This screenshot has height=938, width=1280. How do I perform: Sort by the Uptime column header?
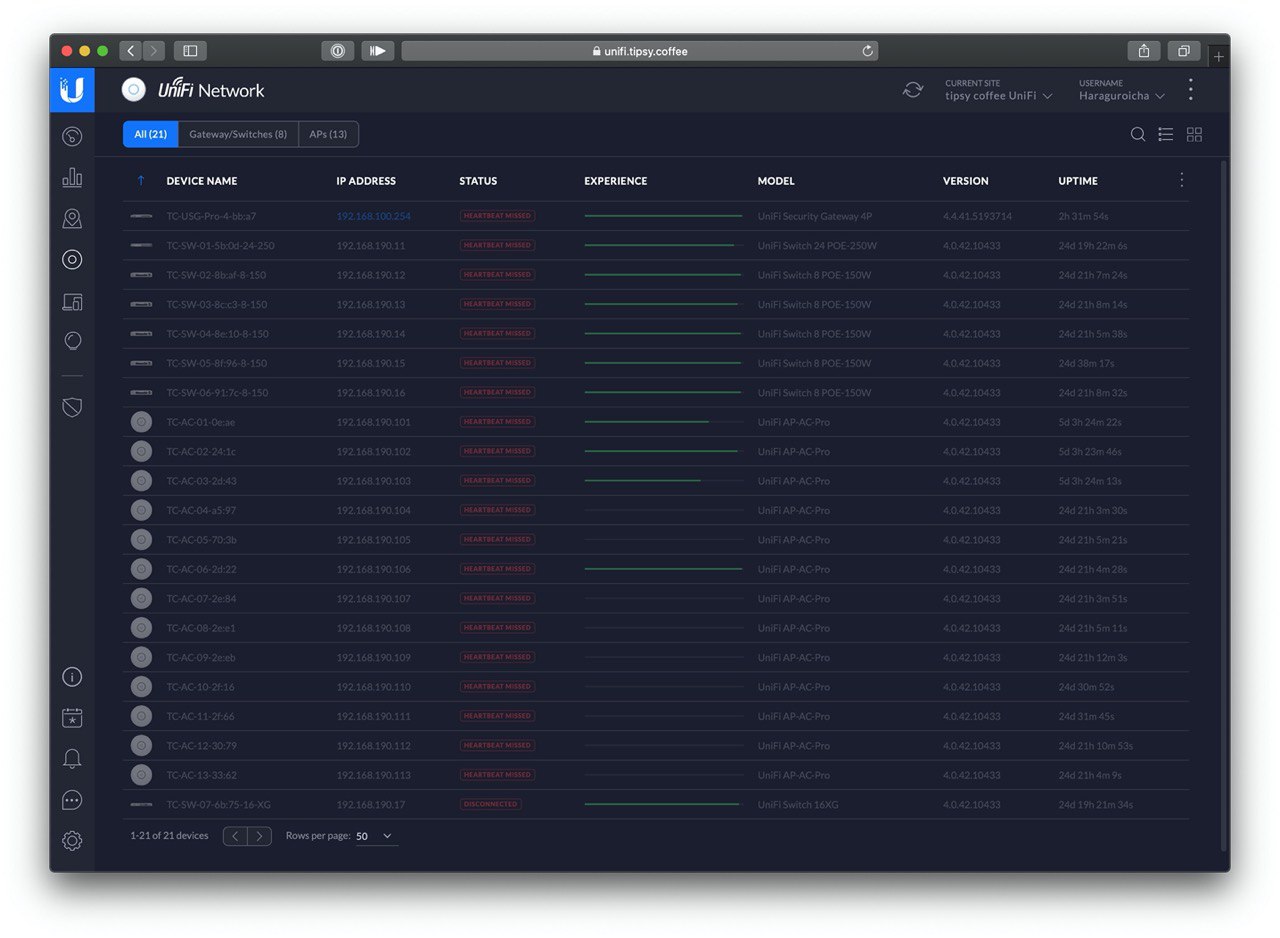point(1078,181)
